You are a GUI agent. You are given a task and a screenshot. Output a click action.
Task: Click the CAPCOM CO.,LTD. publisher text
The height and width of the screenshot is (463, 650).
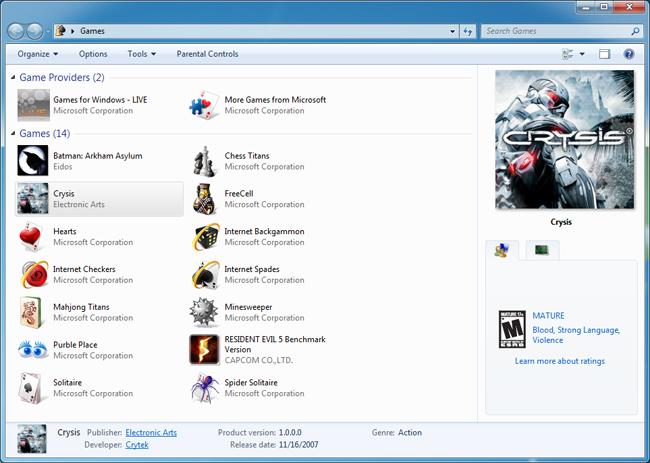(x=259, y=360)
